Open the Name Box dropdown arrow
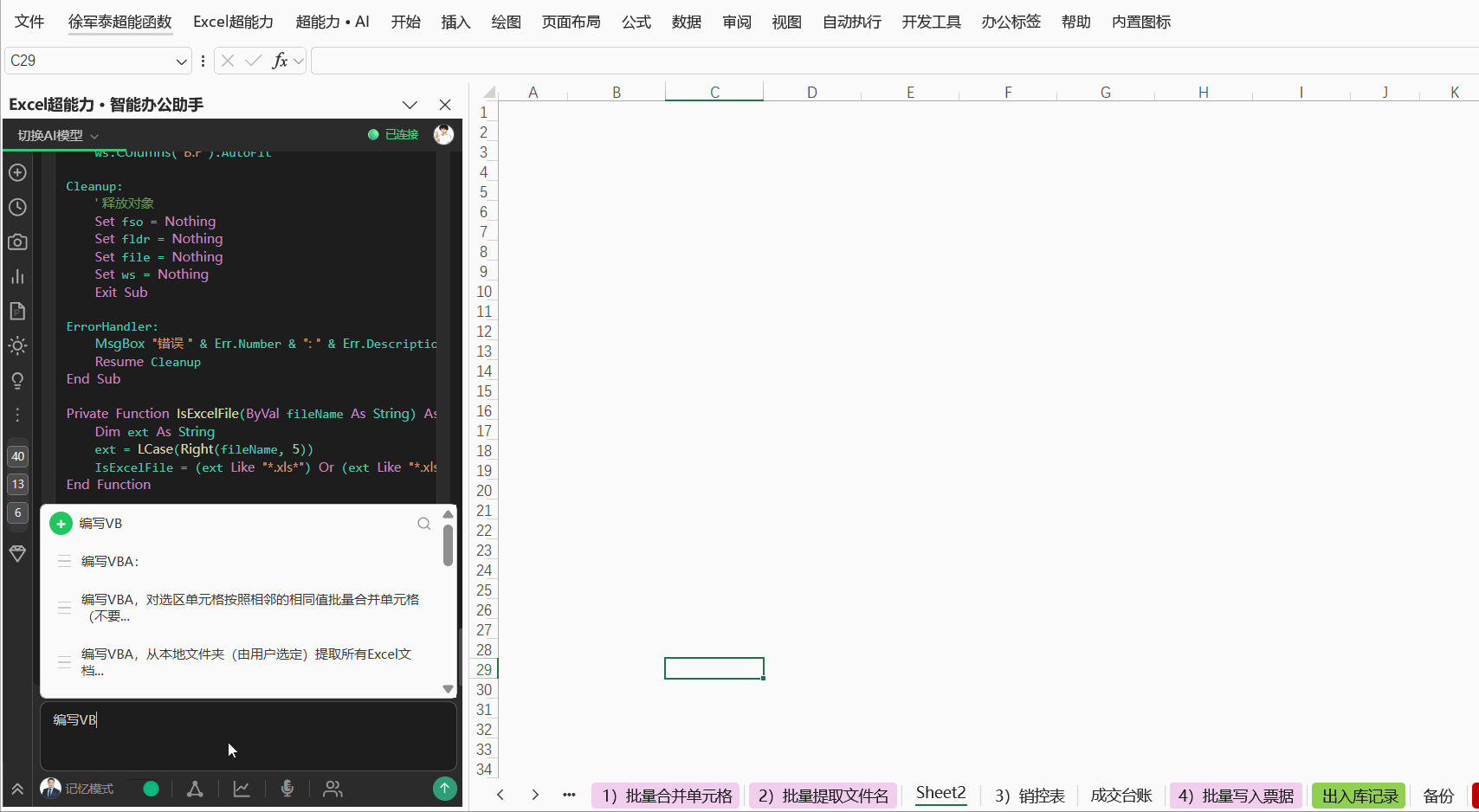Screen dimensions: 1479x812 (x=181, y=61)
